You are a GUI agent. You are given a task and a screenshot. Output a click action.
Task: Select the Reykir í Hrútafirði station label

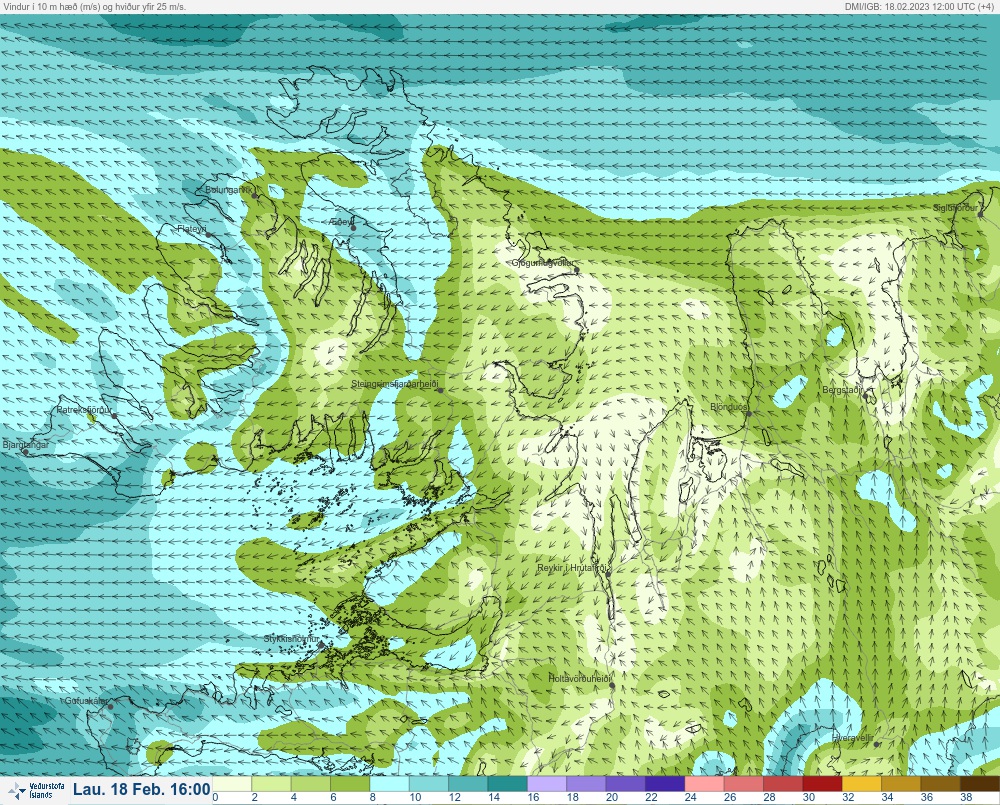(574, 568)
